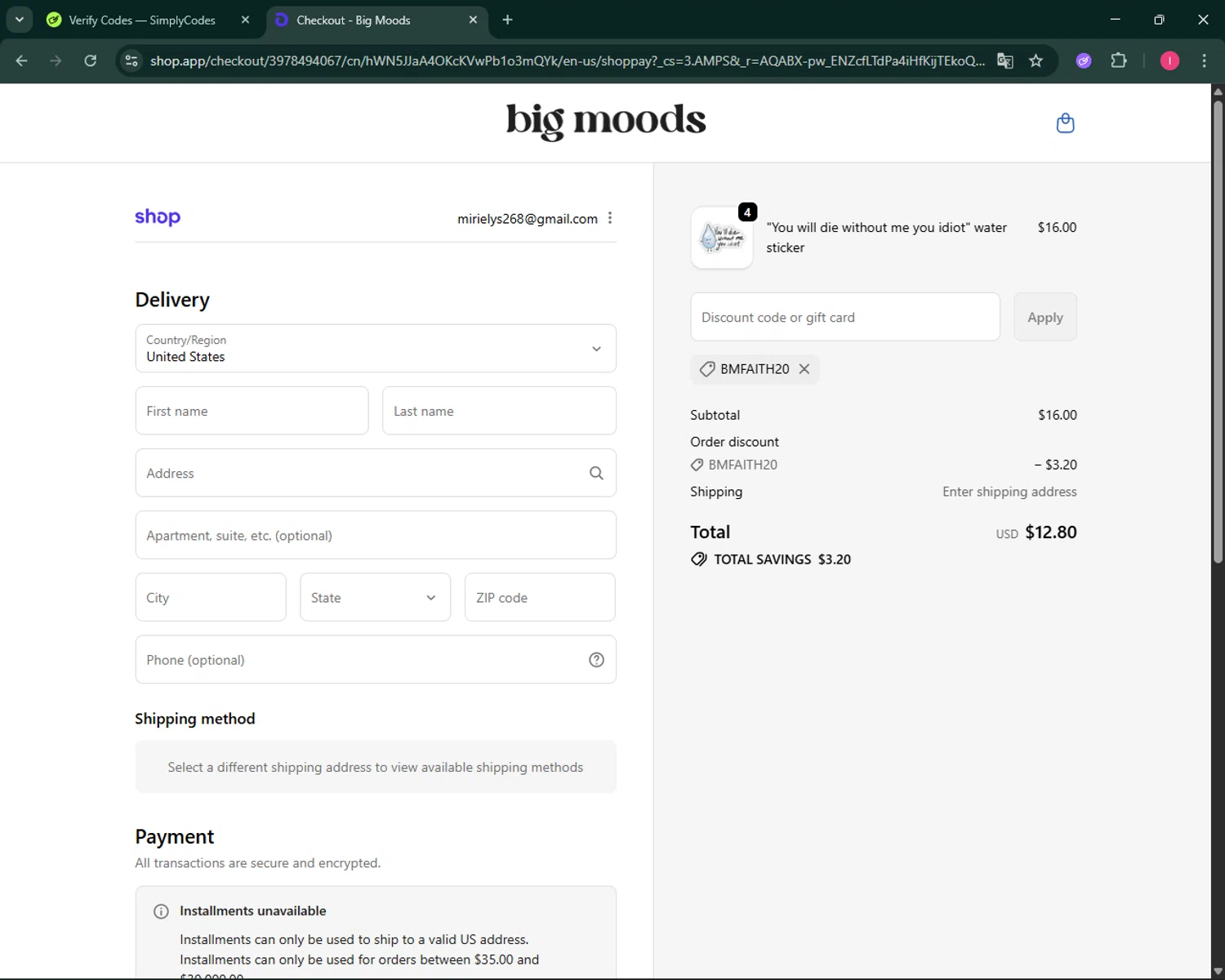This screenshot has height=980, width=1225.
Task: Click the tag icon in BMFAITH20 chip
Action: click(707, 369)
